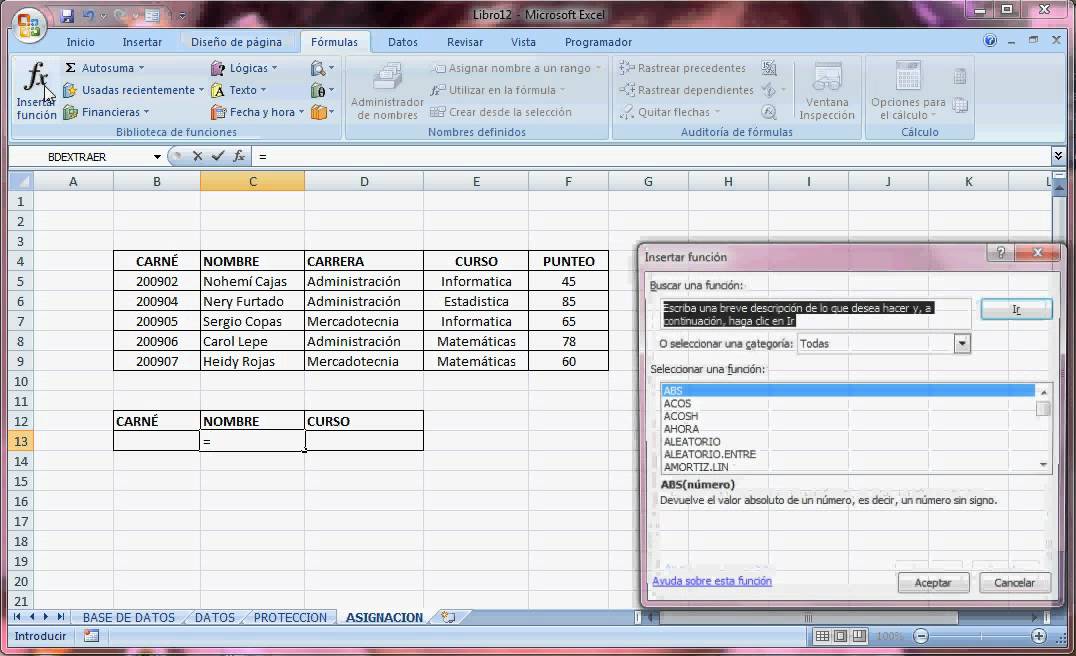Open Opciones para el cálculo dropdown
The width and height of the screenshot is (1076, 656).
(908, 91)
